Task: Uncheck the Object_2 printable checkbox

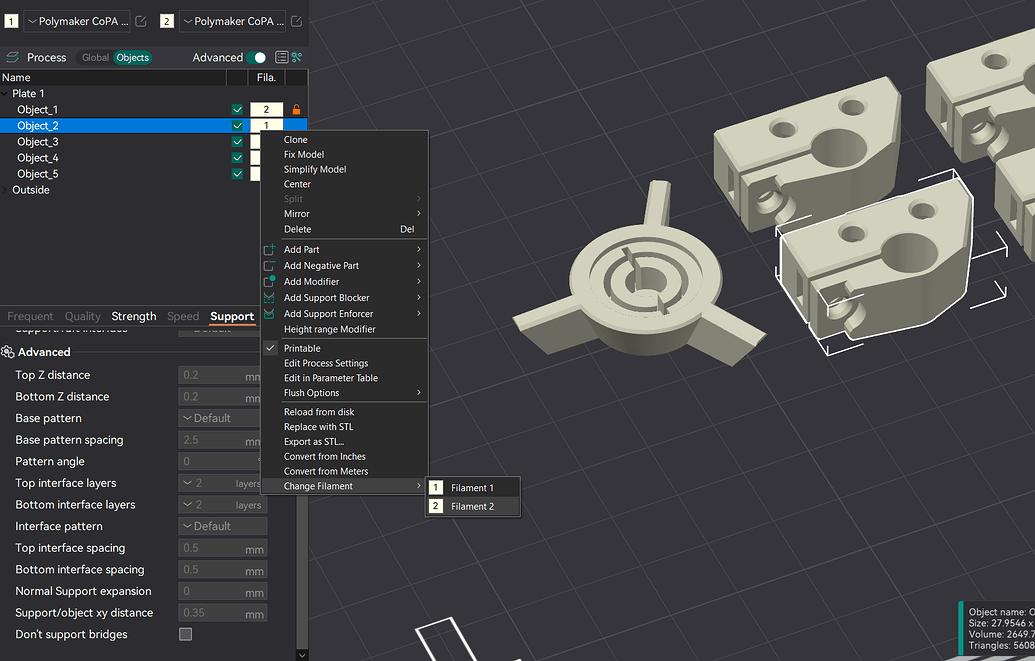Action: (x=237, y=125)
